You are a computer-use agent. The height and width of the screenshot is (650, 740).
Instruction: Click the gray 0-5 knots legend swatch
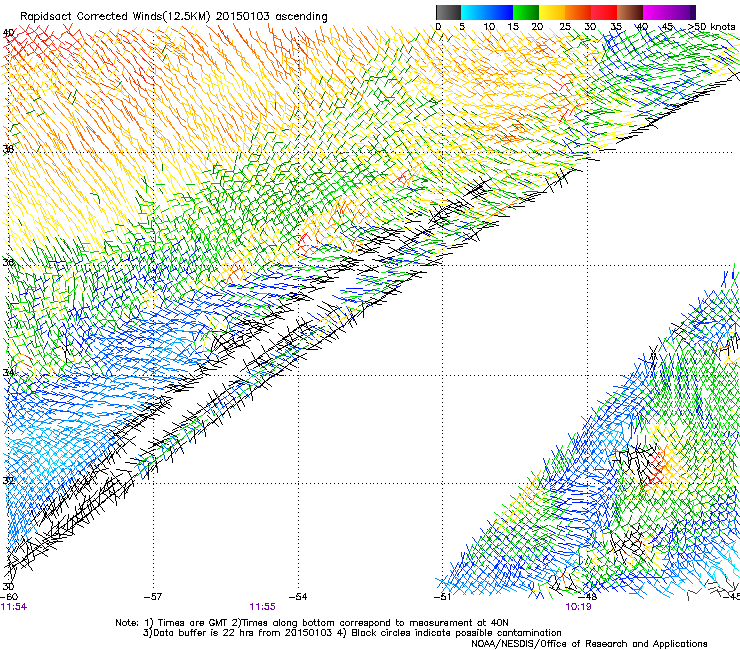[x=448, y=12]
